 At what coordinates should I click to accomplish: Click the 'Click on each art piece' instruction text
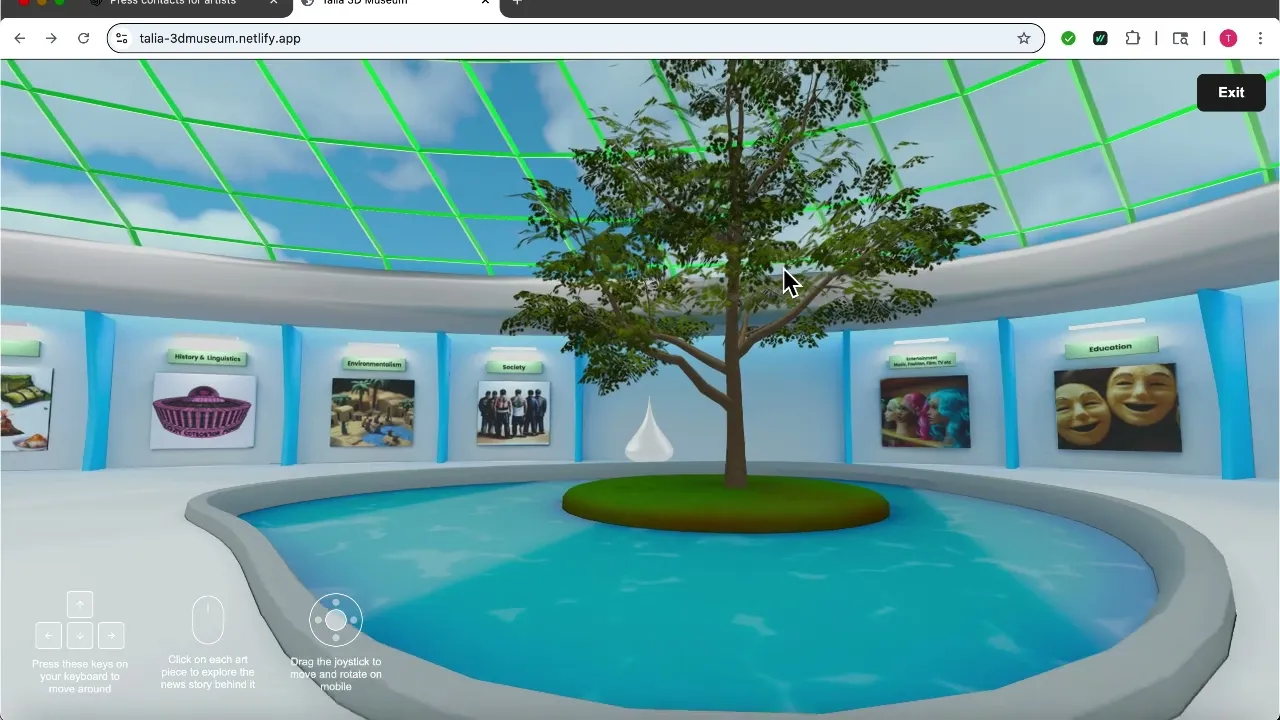pos(208,672)
